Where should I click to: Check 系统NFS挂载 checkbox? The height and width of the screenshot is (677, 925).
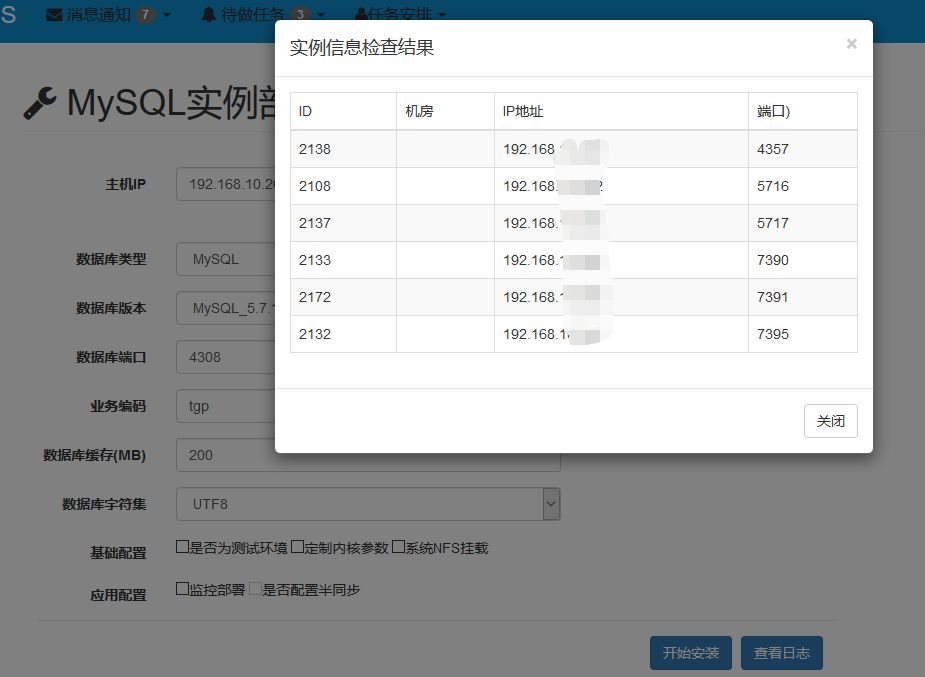398,547
